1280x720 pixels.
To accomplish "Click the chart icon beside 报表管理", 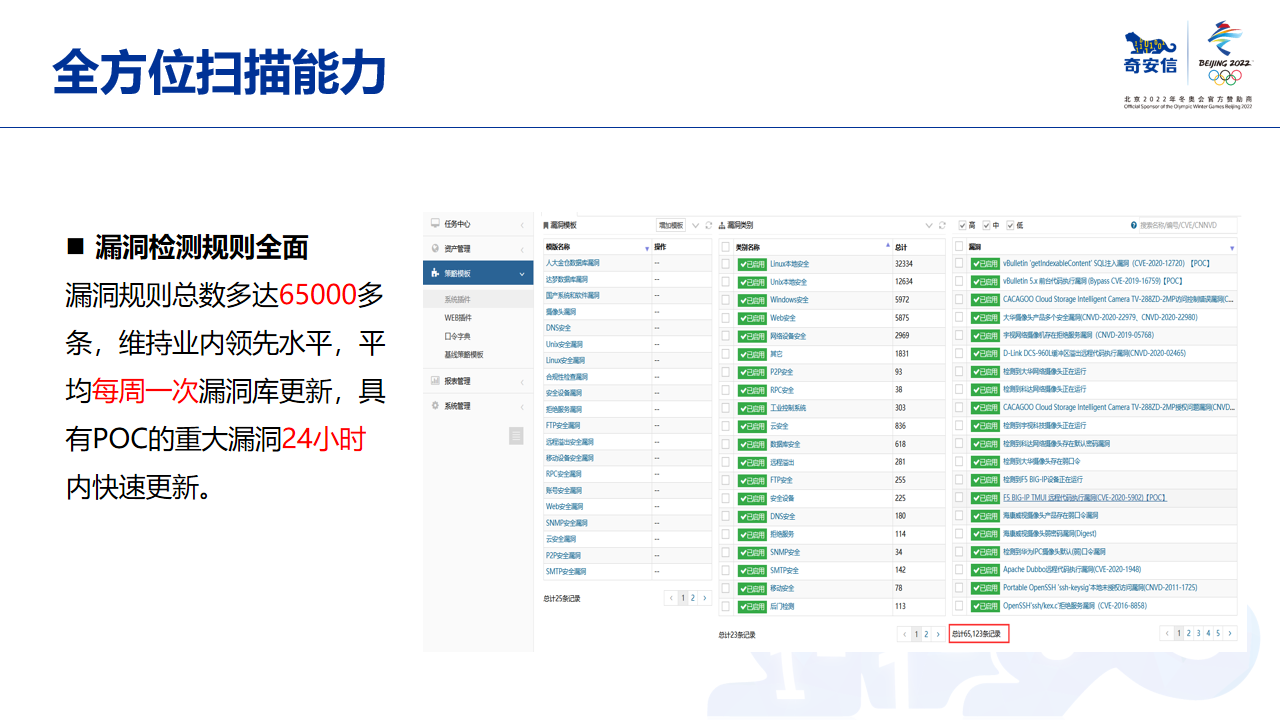I will click(435, 381).
